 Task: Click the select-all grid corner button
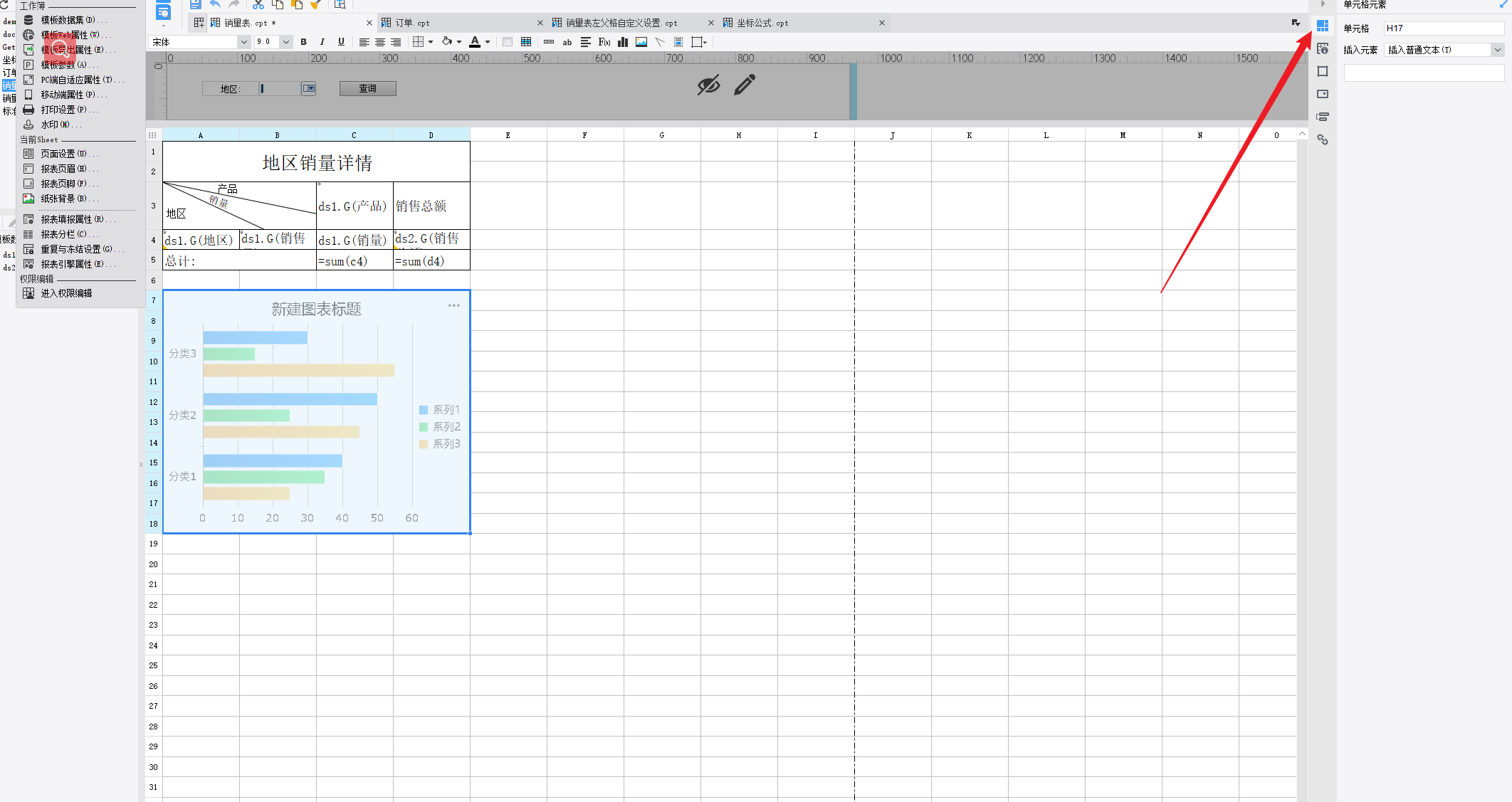coord(153,134)
